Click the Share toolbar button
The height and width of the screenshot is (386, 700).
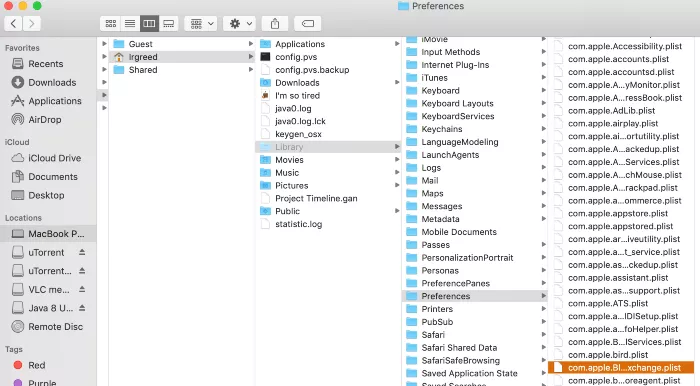pos(275,24)
